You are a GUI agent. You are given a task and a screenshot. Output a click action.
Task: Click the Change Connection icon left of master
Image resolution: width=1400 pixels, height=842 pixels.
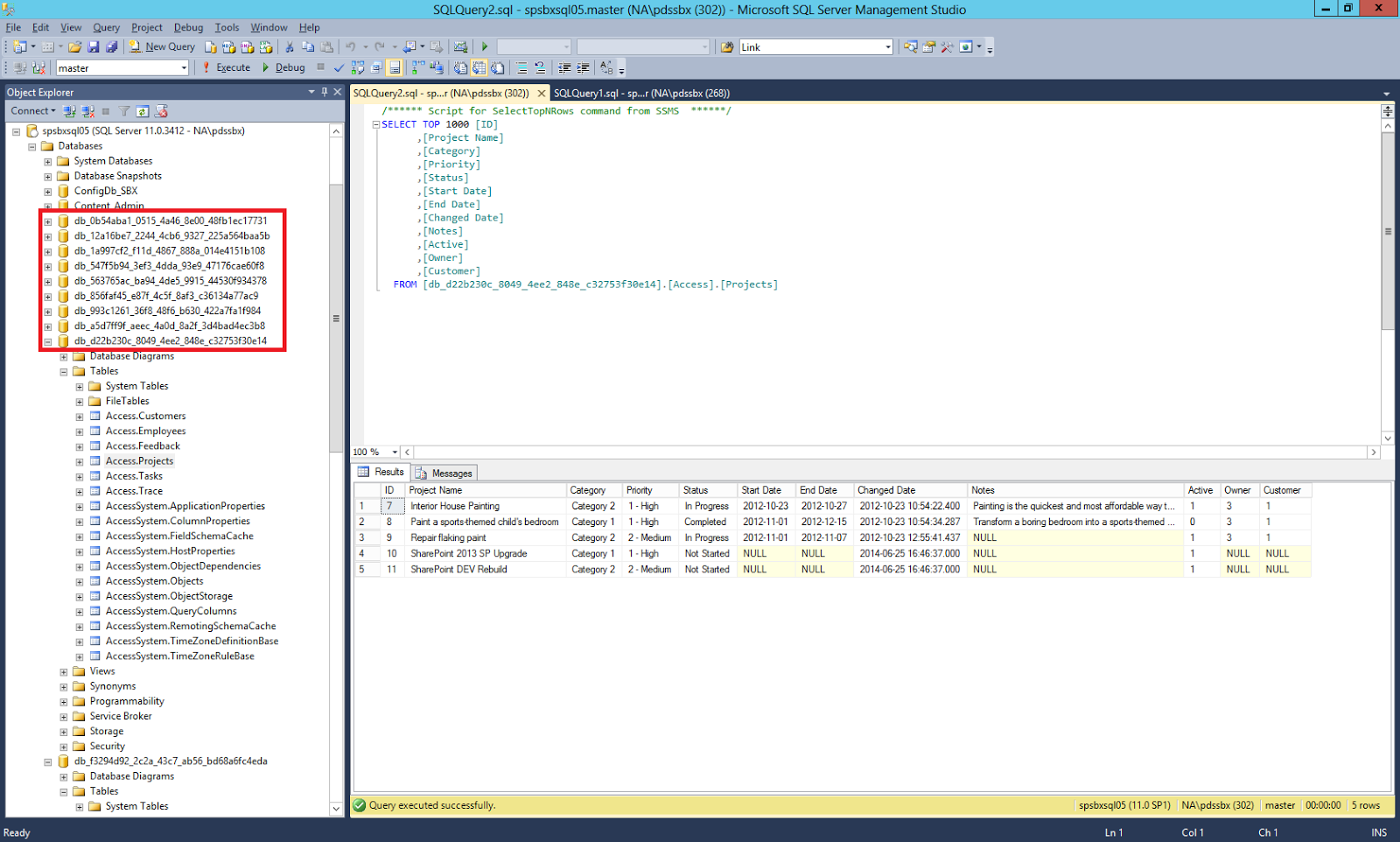click(x=38, y=68)
